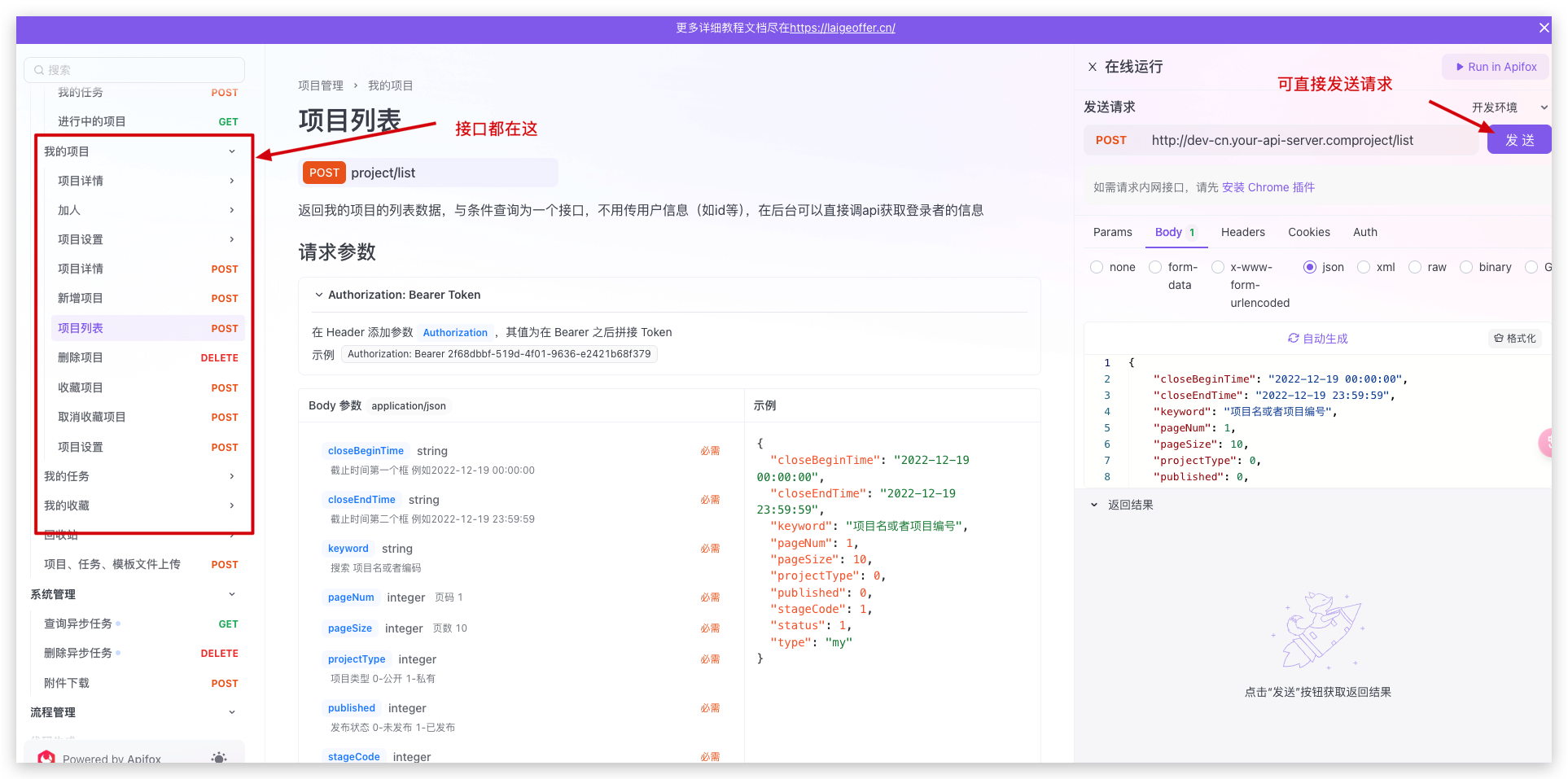Close the 在线运行 panel with its X icon
The image size is (1568, 779).
(x=1092, y=66)
